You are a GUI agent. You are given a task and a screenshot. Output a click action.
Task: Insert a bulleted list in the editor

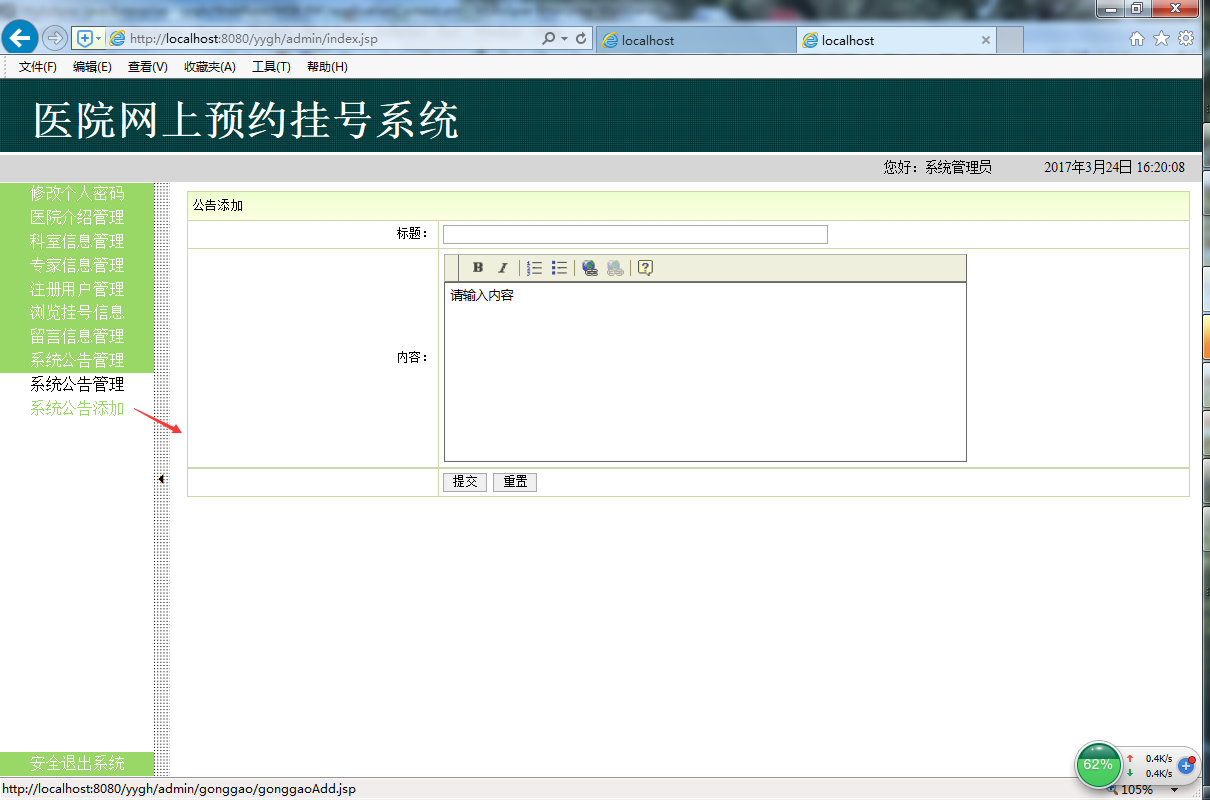pos(560,268)
